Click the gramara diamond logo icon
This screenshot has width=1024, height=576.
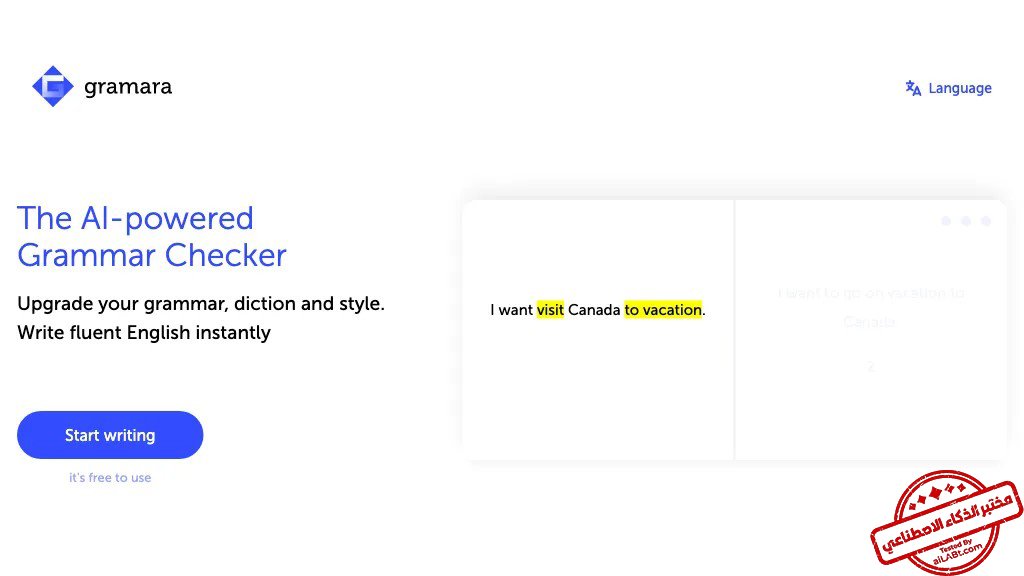pyautogui.click(x=53, y=87)
